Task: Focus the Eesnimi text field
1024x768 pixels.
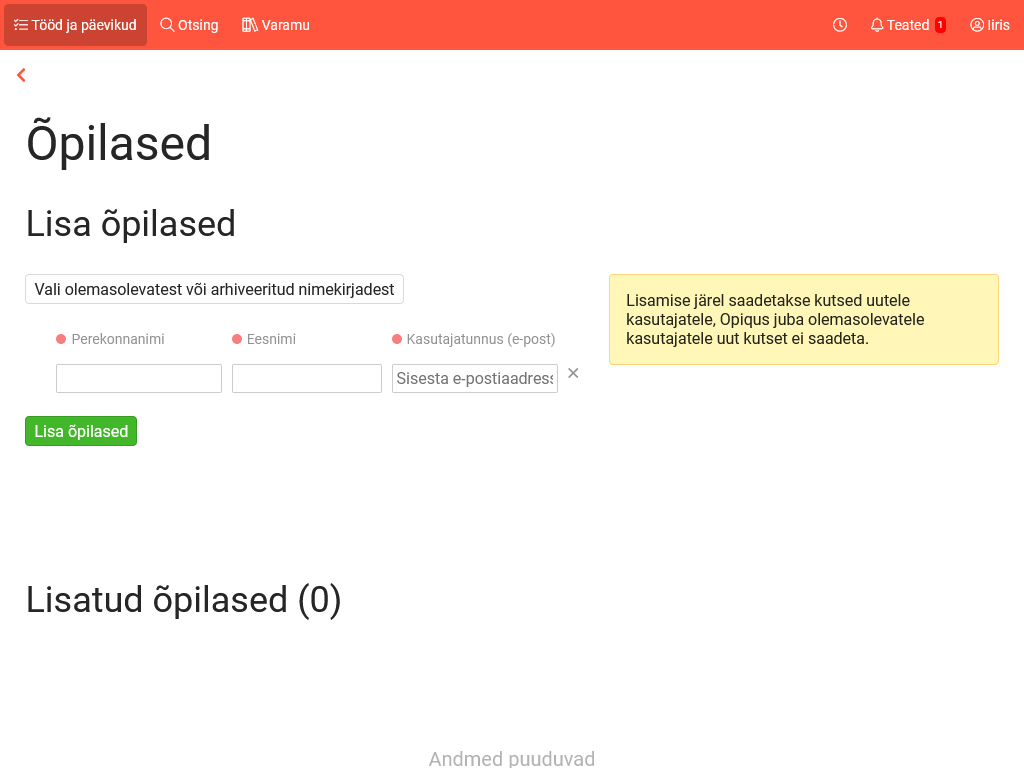Action: coord(307,378)
